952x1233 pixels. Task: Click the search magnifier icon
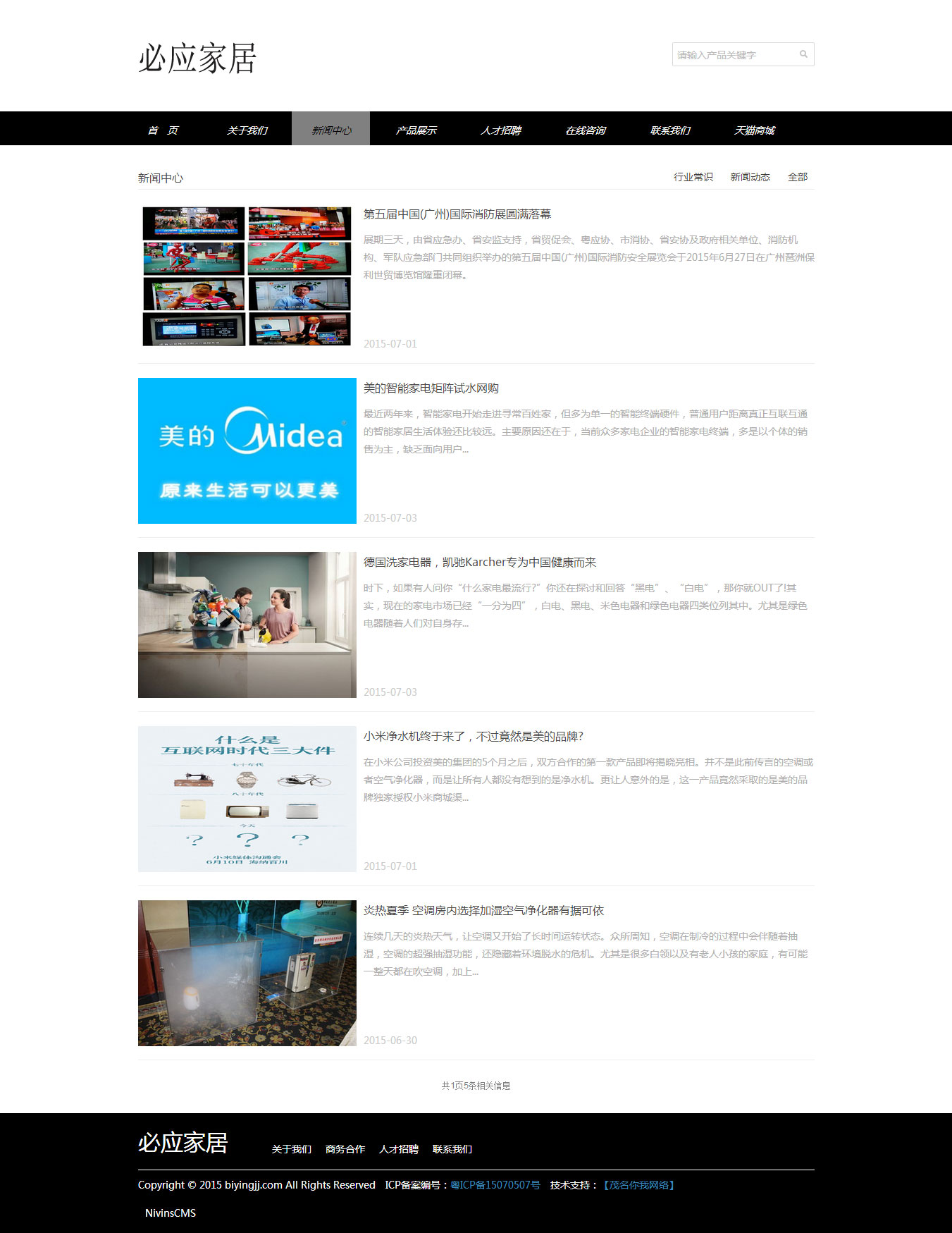(x=803, y=54)
